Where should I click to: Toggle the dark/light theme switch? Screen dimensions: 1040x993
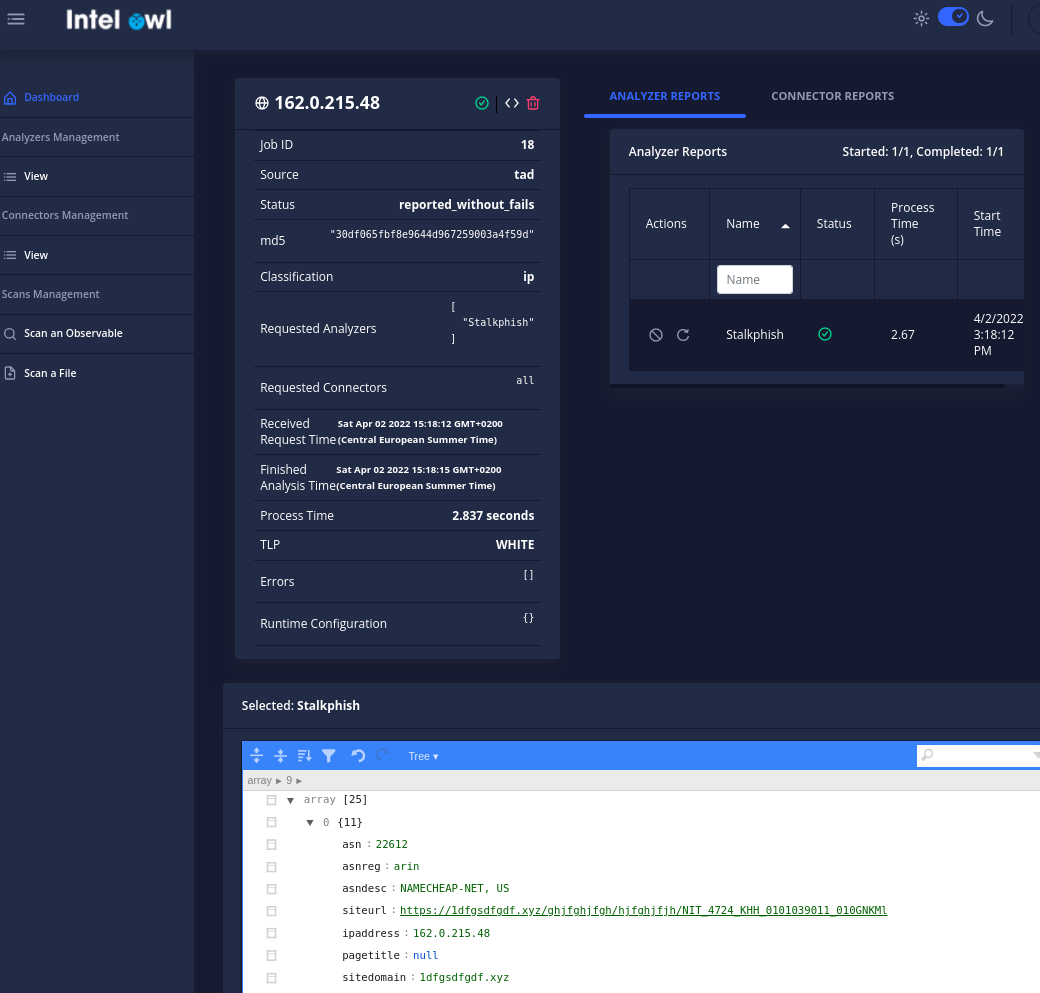pos(953,17)
